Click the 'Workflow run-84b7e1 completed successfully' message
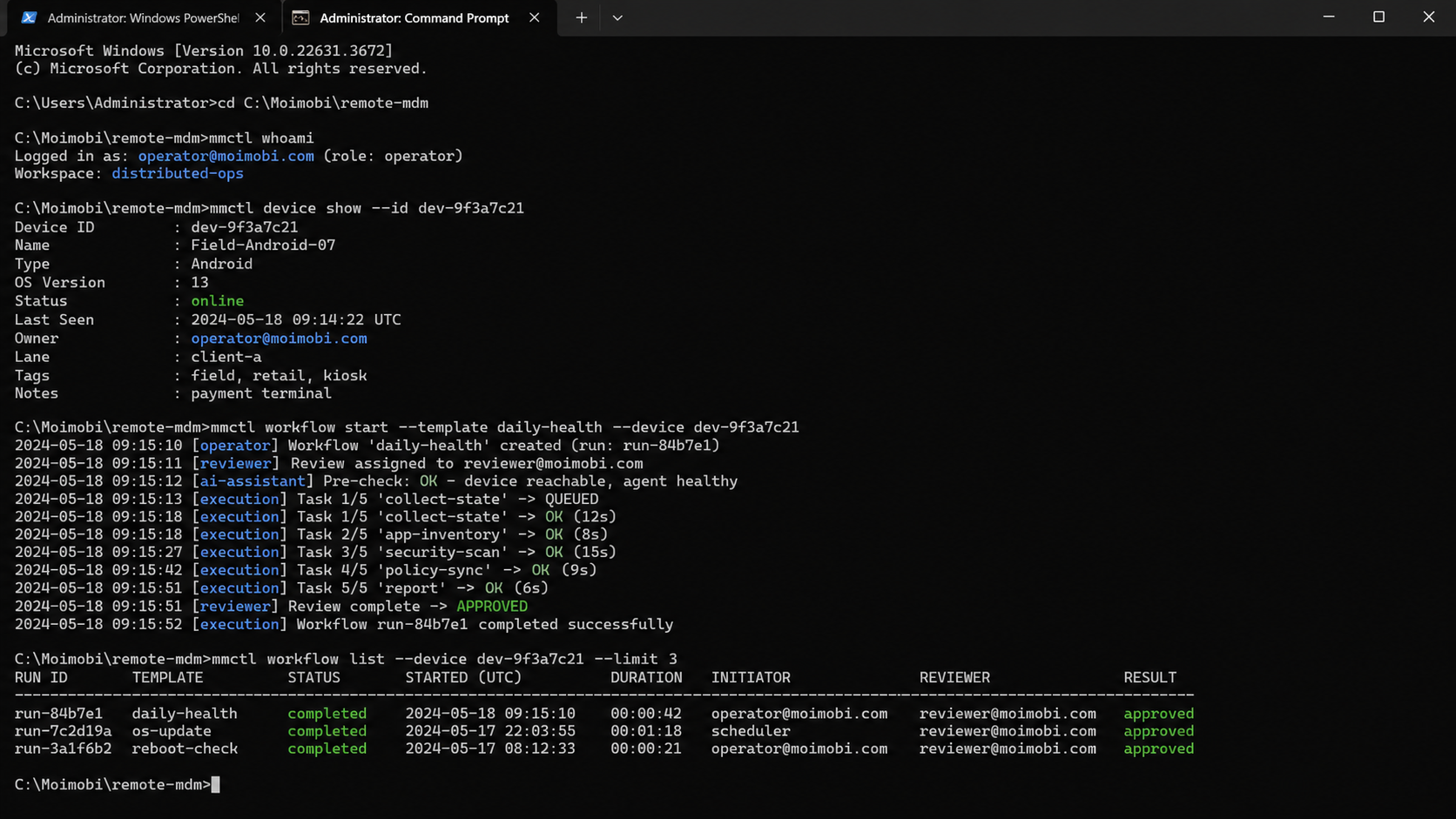This screenshot has width=1456, height=819. [x=485, y=625]
